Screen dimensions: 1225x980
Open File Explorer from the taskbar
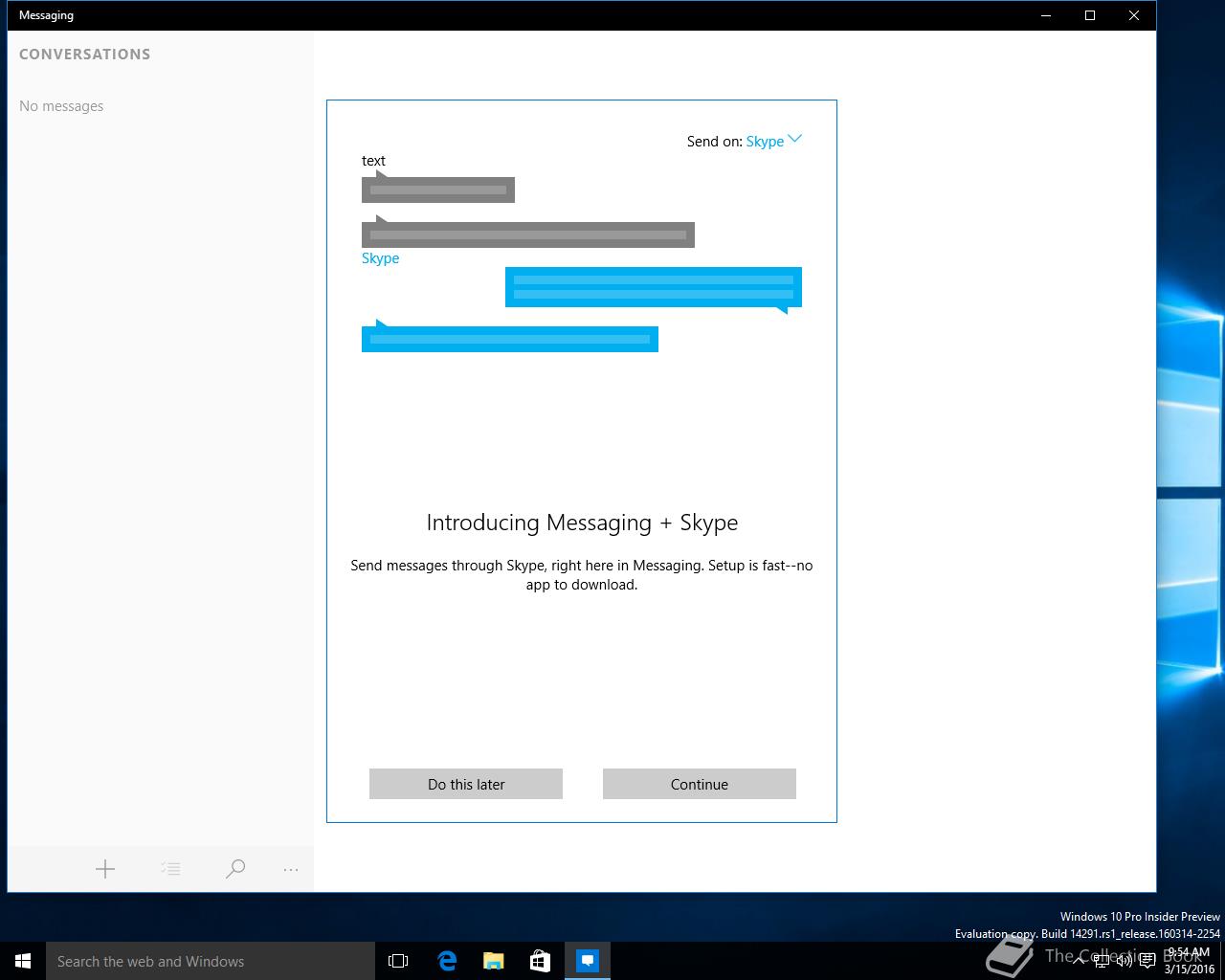click(493, 961)
